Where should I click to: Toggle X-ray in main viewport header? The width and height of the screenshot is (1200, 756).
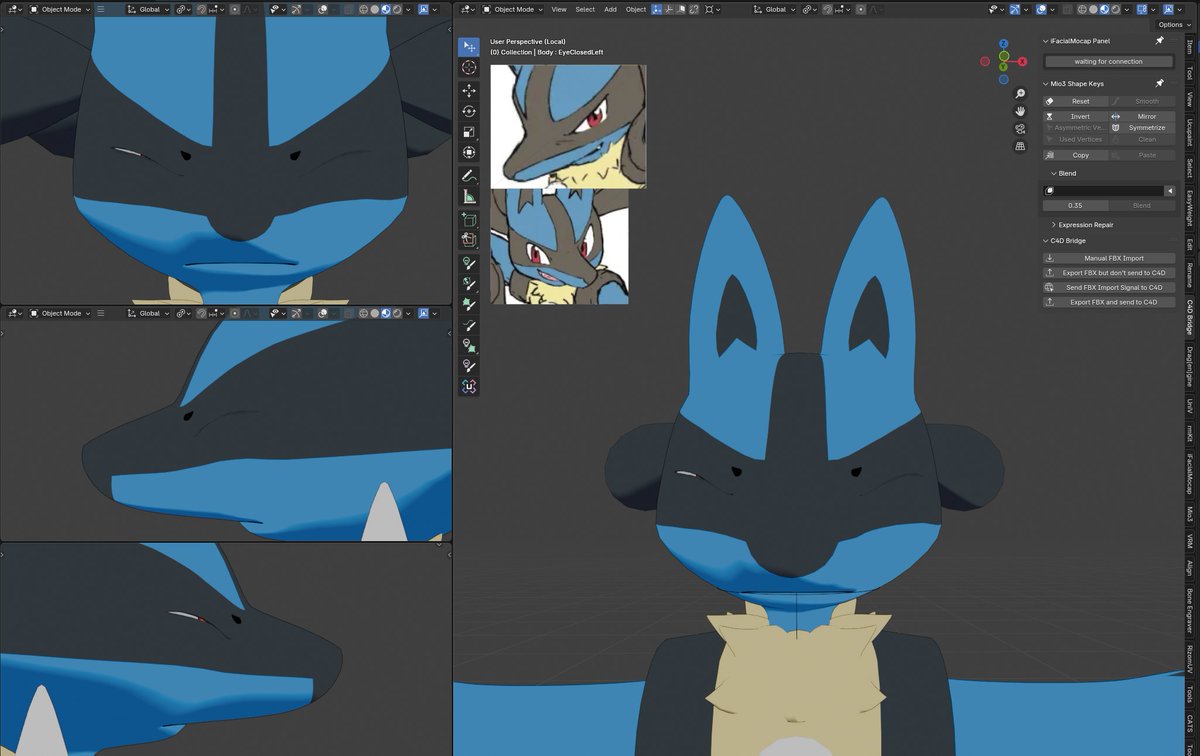click(x=1068, y=9)
